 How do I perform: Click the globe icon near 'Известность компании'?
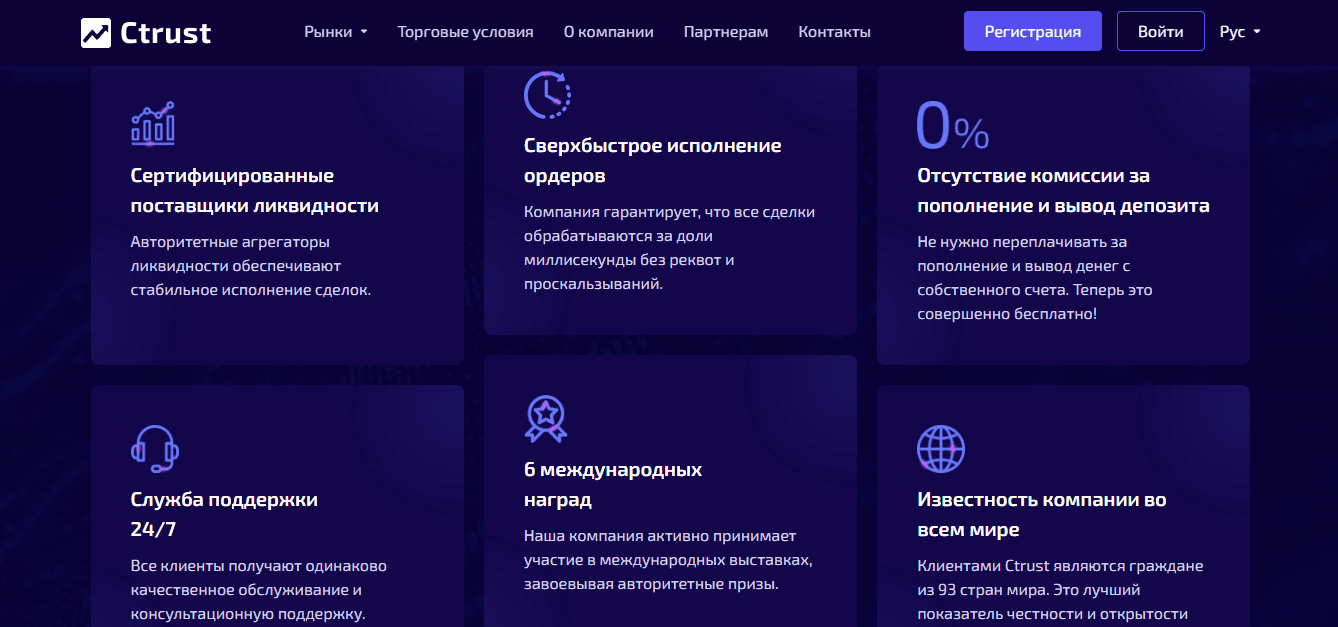(x=939, y=449)
